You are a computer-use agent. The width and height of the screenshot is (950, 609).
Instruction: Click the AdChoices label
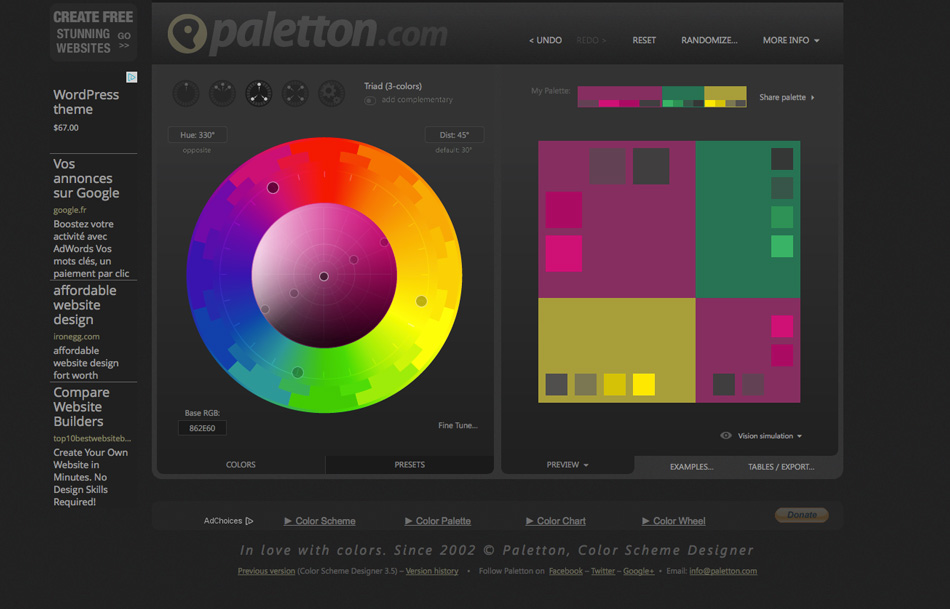point(223,521)
